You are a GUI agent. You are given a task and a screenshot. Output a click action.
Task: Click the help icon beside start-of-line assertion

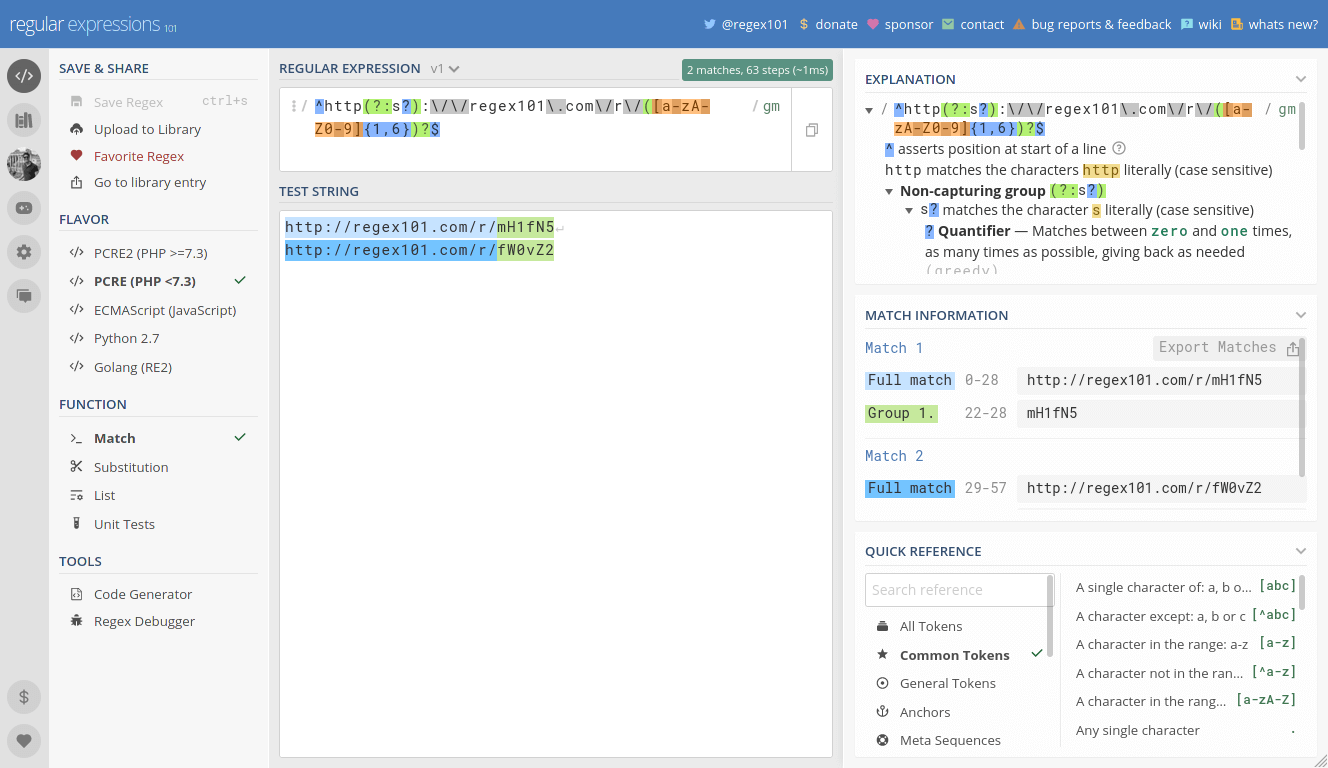click(1119, 149)
